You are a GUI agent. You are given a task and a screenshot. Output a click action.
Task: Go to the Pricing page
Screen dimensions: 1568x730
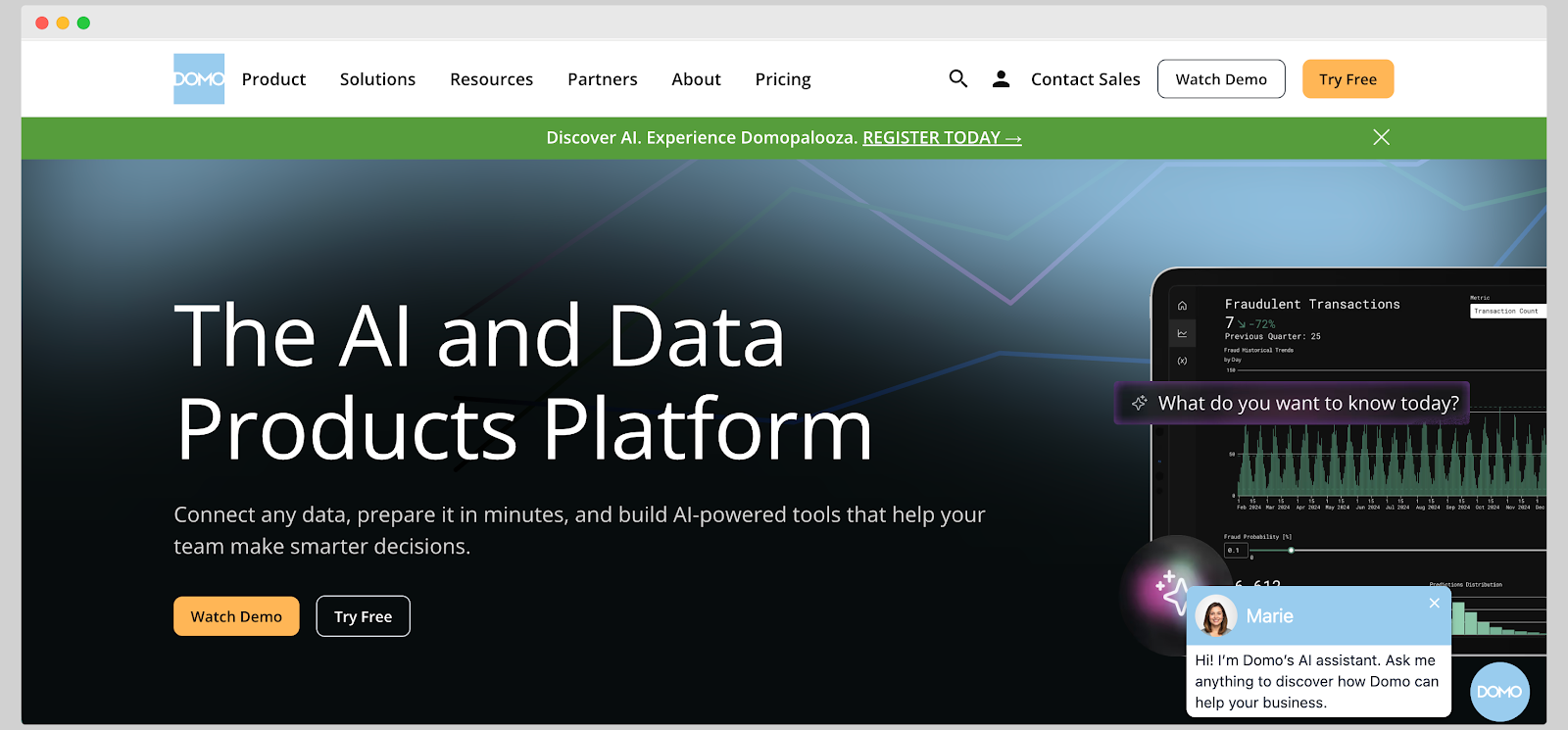coord(783,79)
